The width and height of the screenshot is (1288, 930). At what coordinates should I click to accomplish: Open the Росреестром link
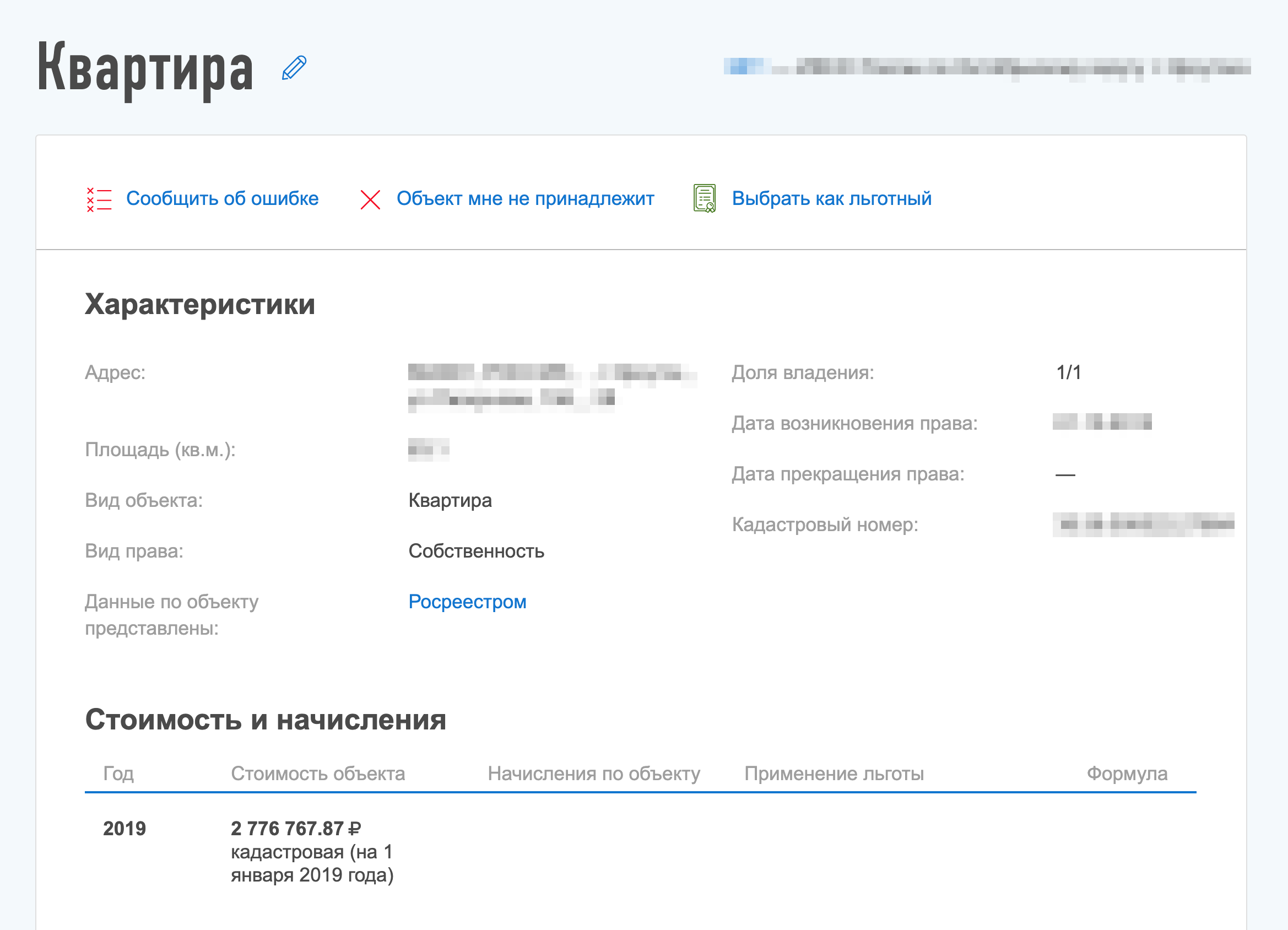click(x=467, y=602)
